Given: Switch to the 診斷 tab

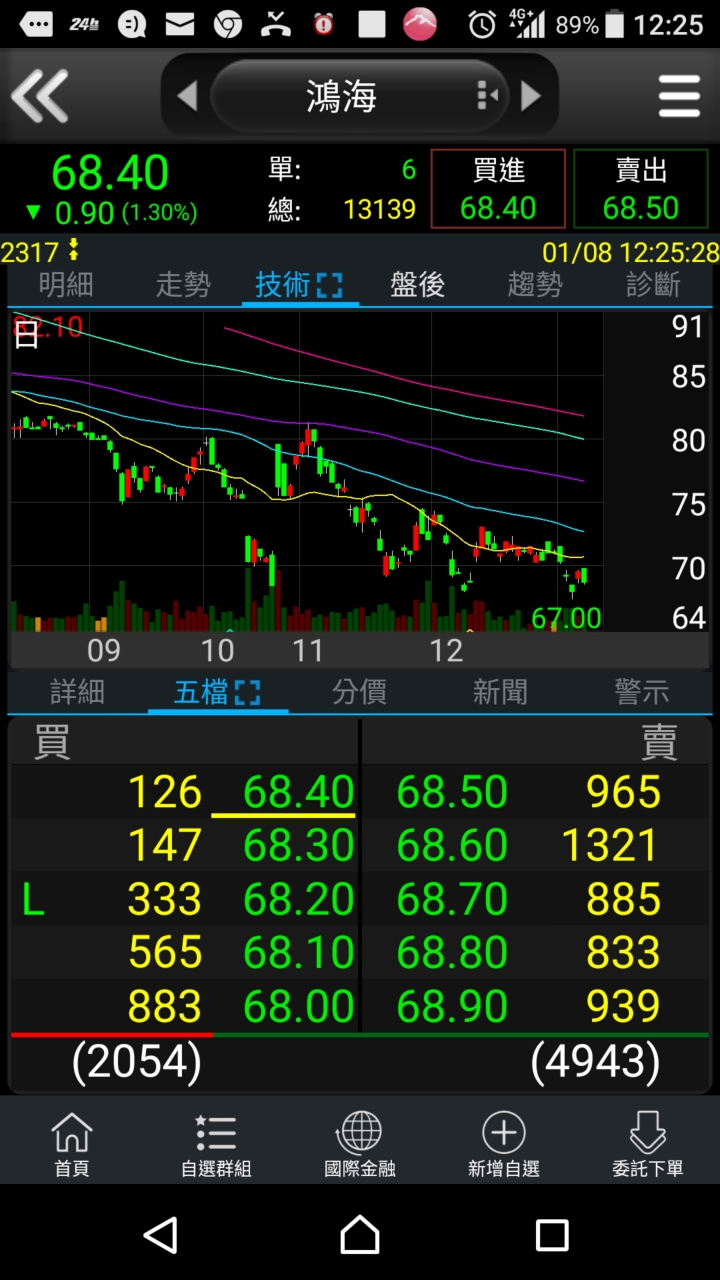Looking at the screenshot, I should pos(653,285).
